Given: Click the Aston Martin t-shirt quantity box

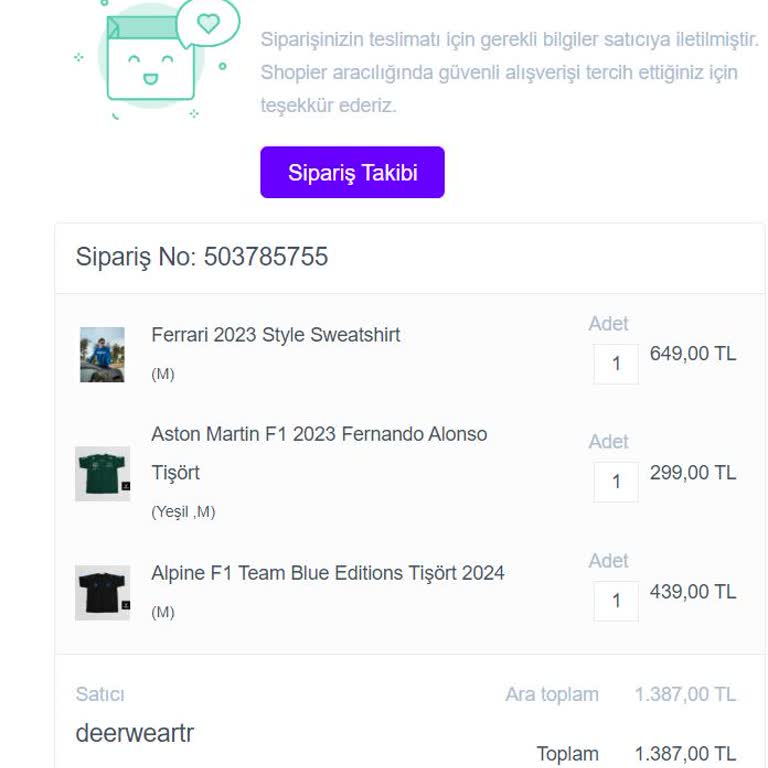Looking at the screenshot, I should coord(615,481).
